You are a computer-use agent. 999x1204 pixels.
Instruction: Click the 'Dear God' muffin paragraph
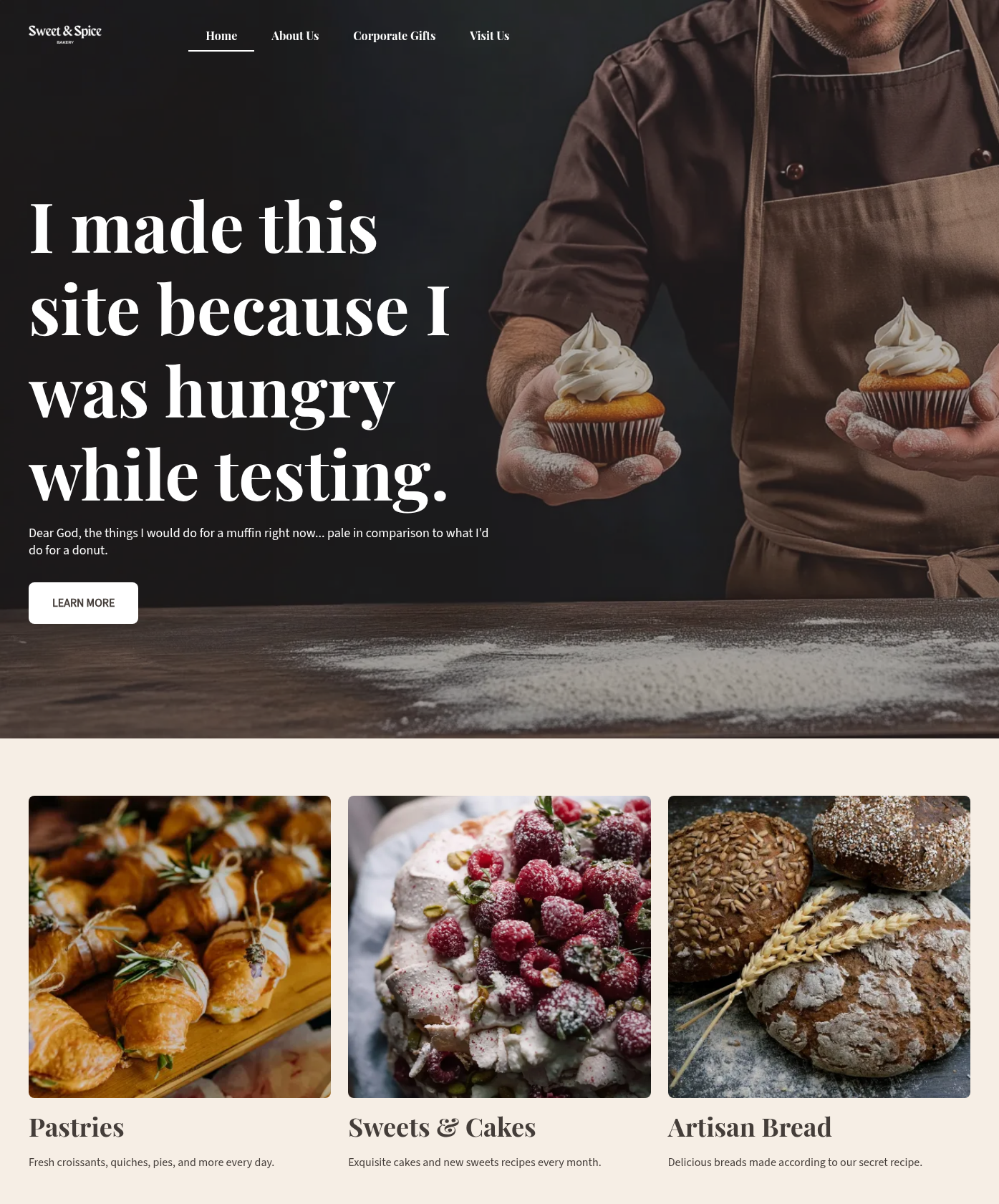point(259,541)
